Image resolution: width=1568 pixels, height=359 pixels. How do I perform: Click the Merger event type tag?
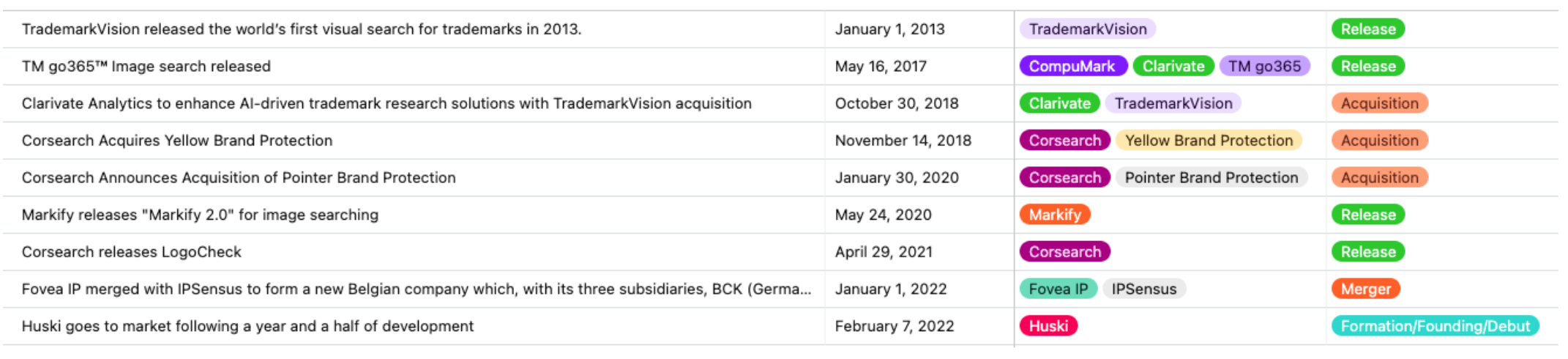(1365, 289)
